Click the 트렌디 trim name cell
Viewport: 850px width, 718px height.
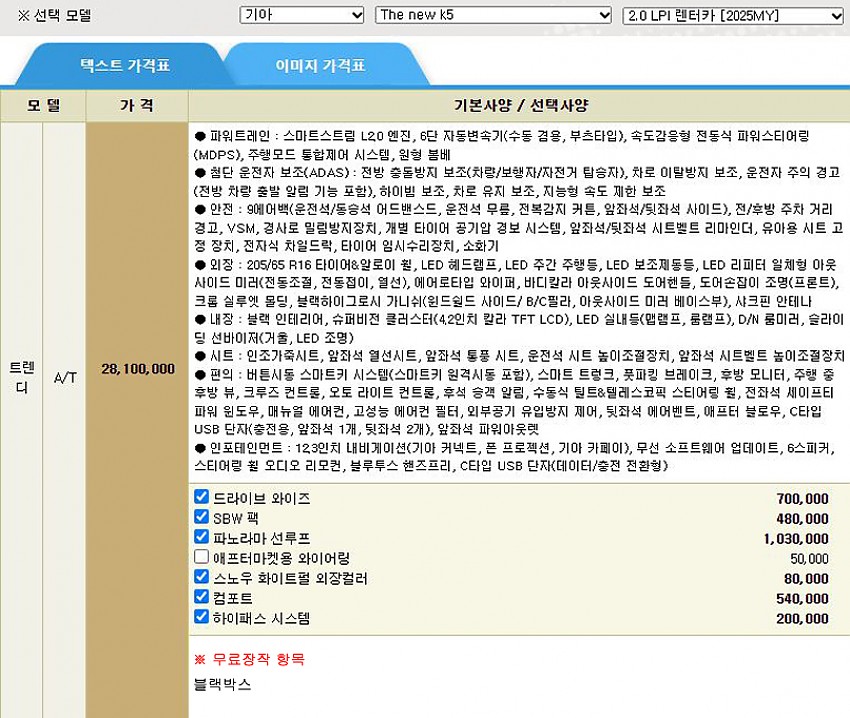point(21,369)
